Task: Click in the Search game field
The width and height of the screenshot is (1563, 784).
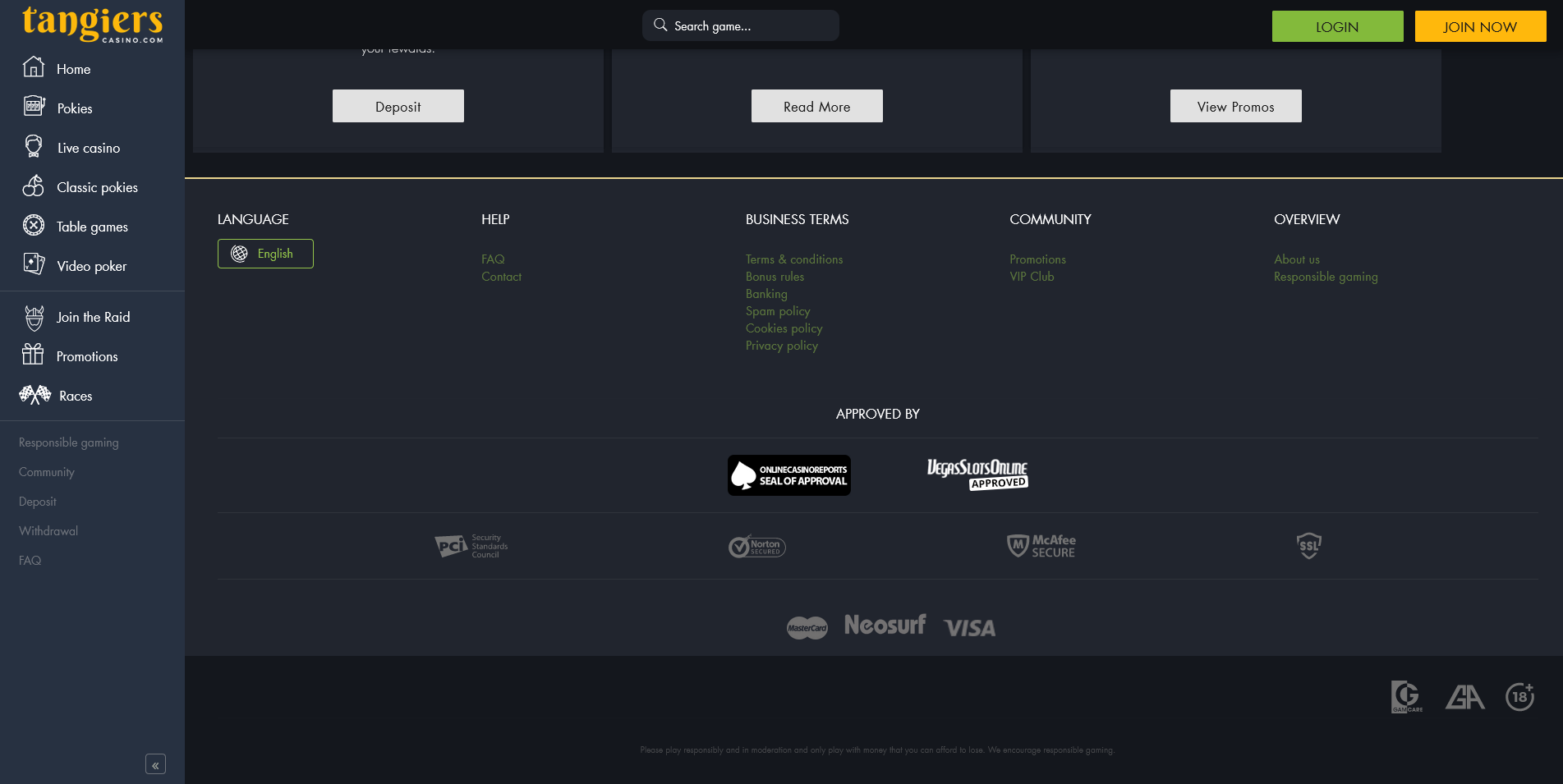Action: coord(747,26)
